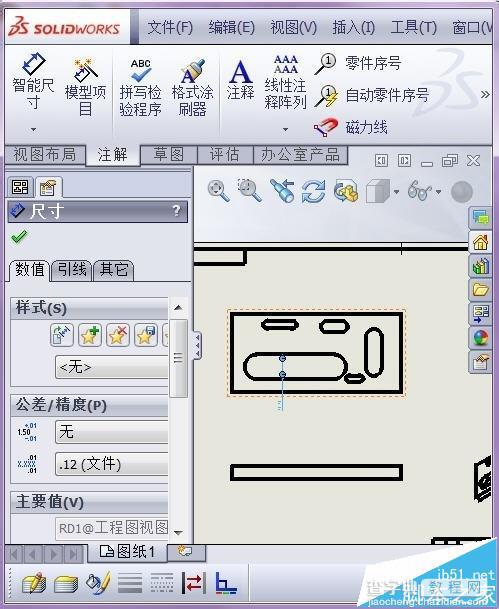Open the 编辑(E) menu

pyautogui.click(x=231, y=28)
